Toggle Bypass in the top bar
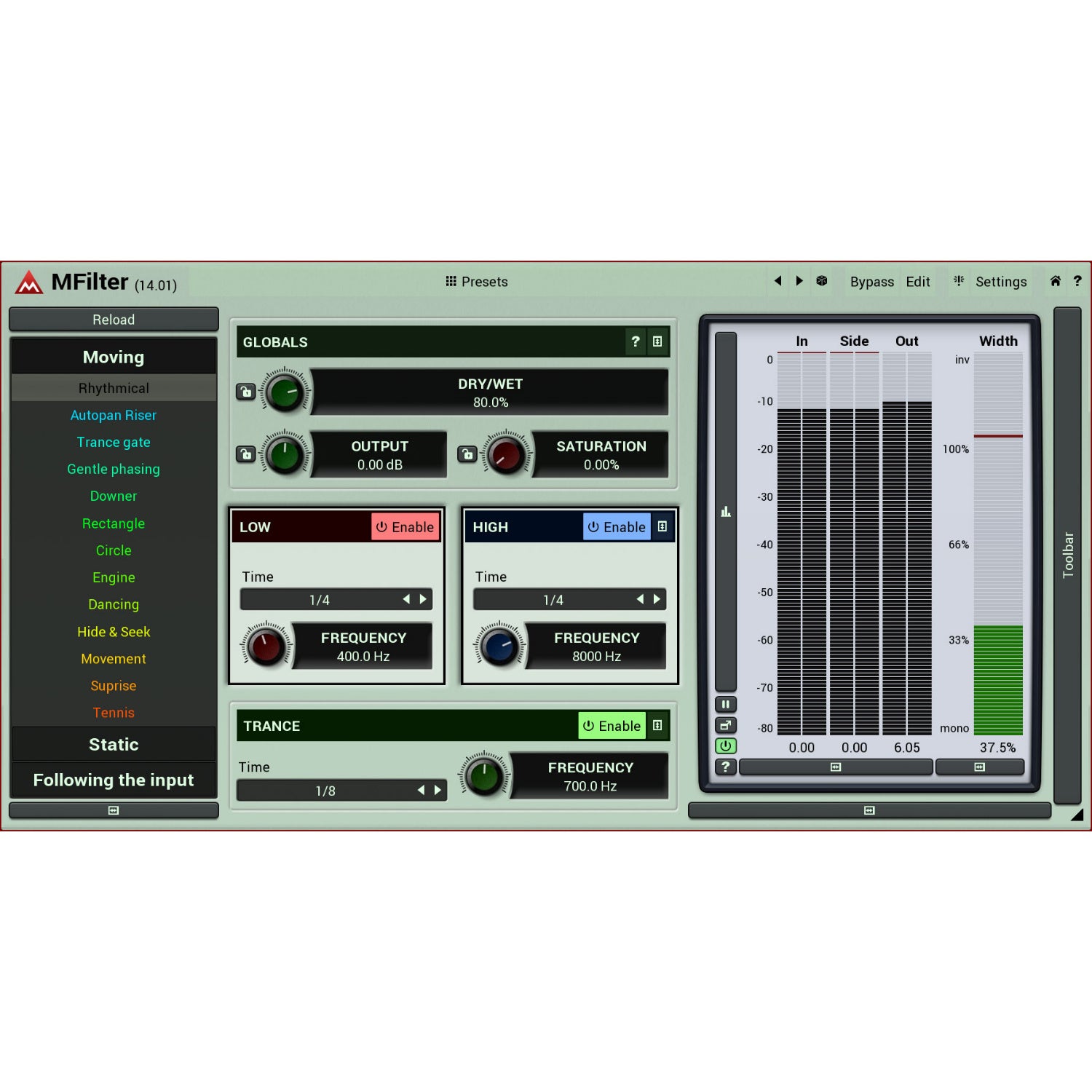This screenshot has height=1092, width=1092. coord(872,282)
